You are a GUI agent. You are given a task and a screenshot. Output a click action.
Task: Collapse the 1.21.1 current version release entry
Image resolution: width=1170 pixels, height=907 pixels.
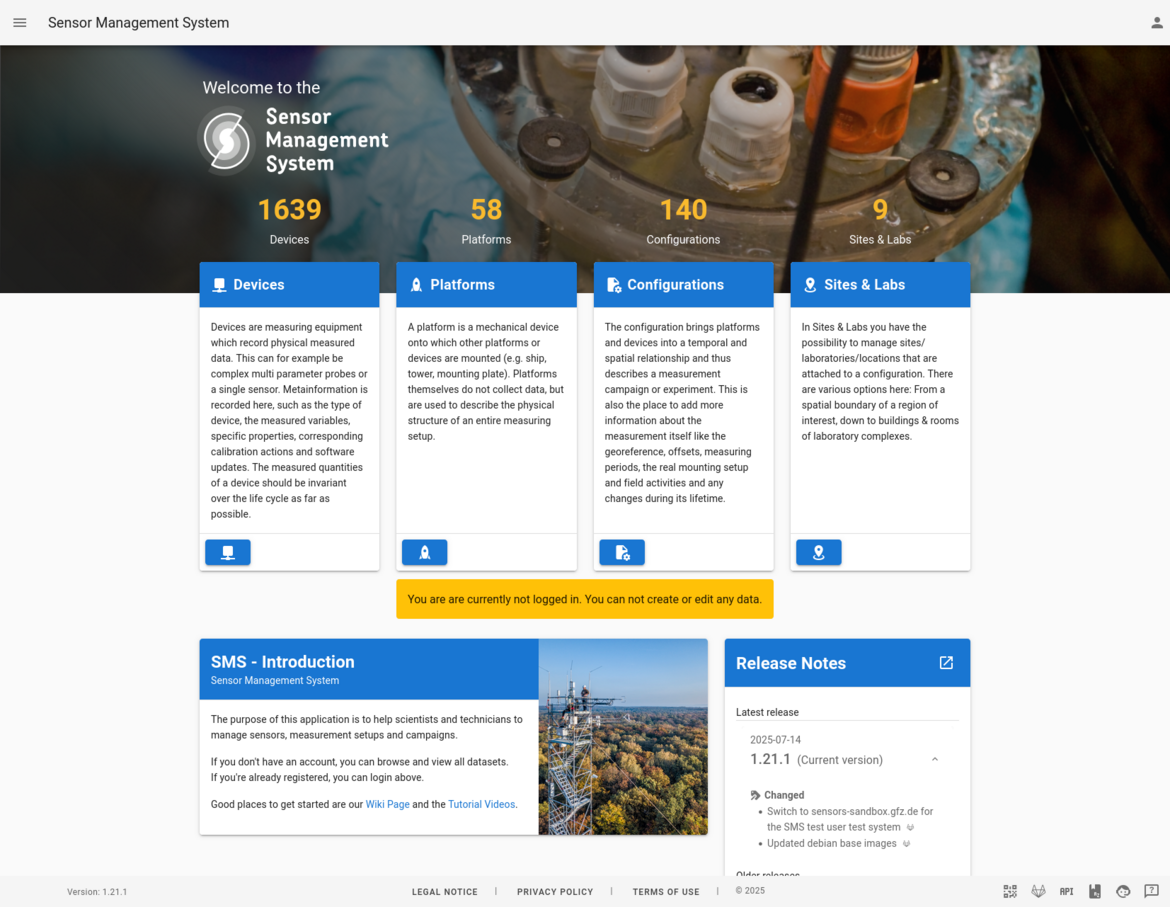click(935, 759)
